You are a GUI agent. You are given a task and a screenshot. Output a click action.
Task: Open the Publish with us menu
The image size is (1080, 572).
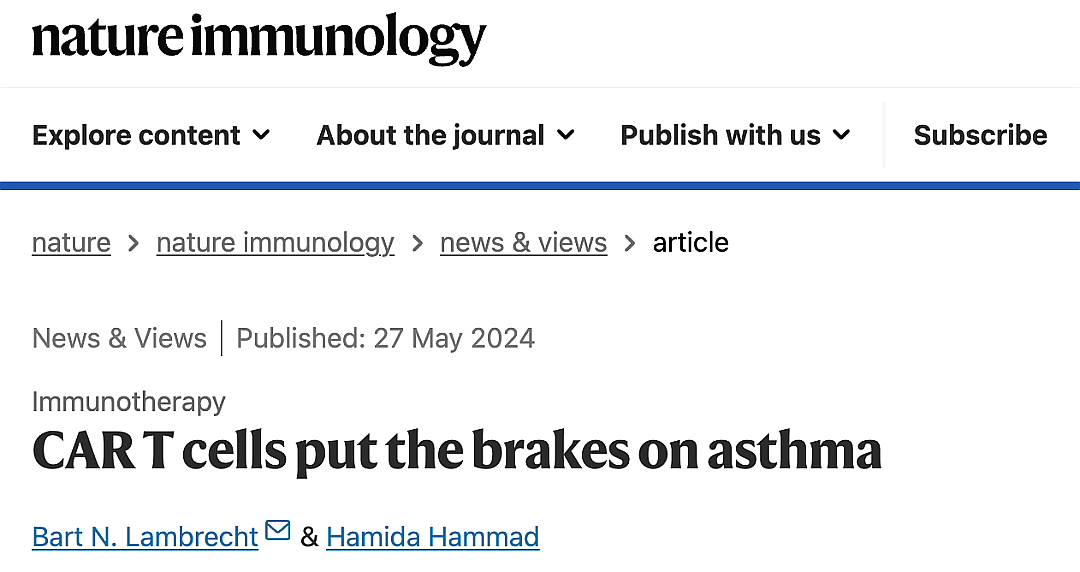click(736, 135)
